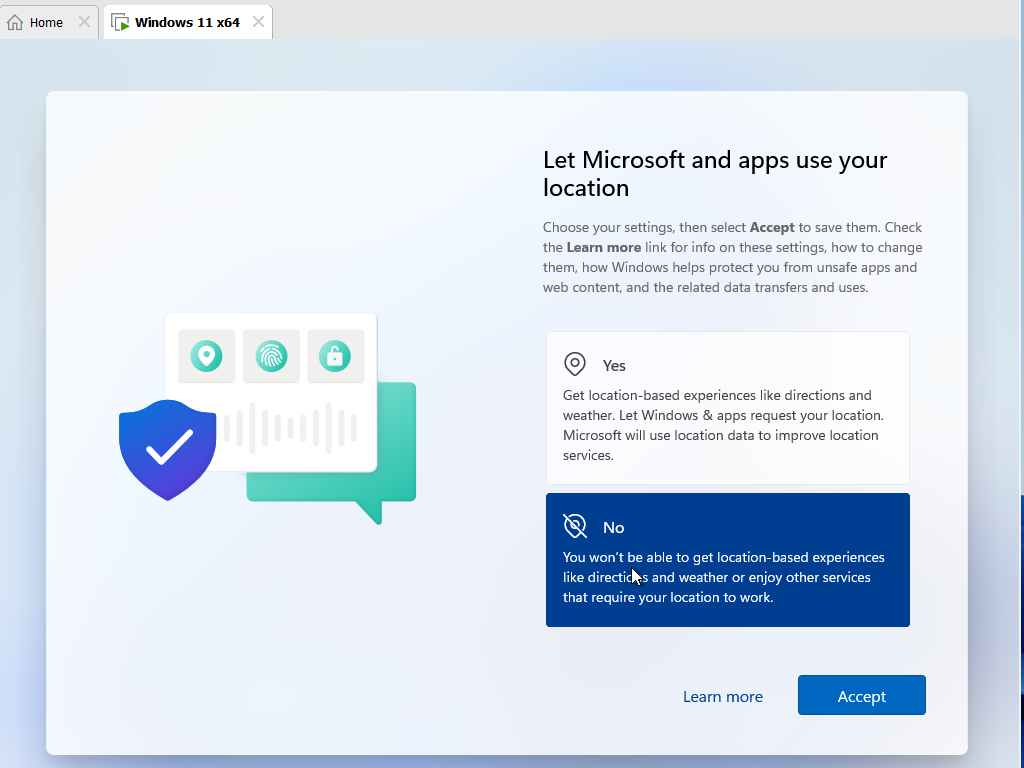Switch to the Home tab
1024x768 pixels.
point(46,22)
